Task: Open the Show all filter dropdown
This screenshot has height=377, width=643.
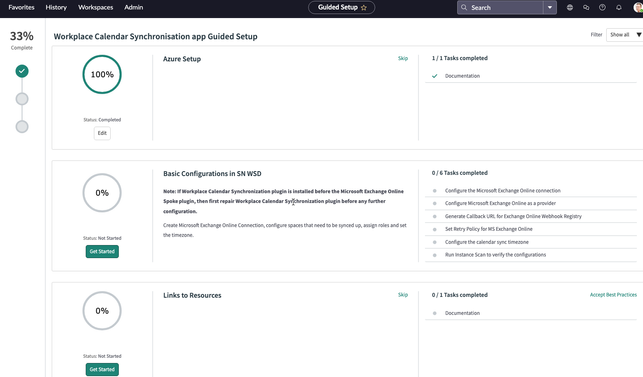Action: [x=625, y=35]
